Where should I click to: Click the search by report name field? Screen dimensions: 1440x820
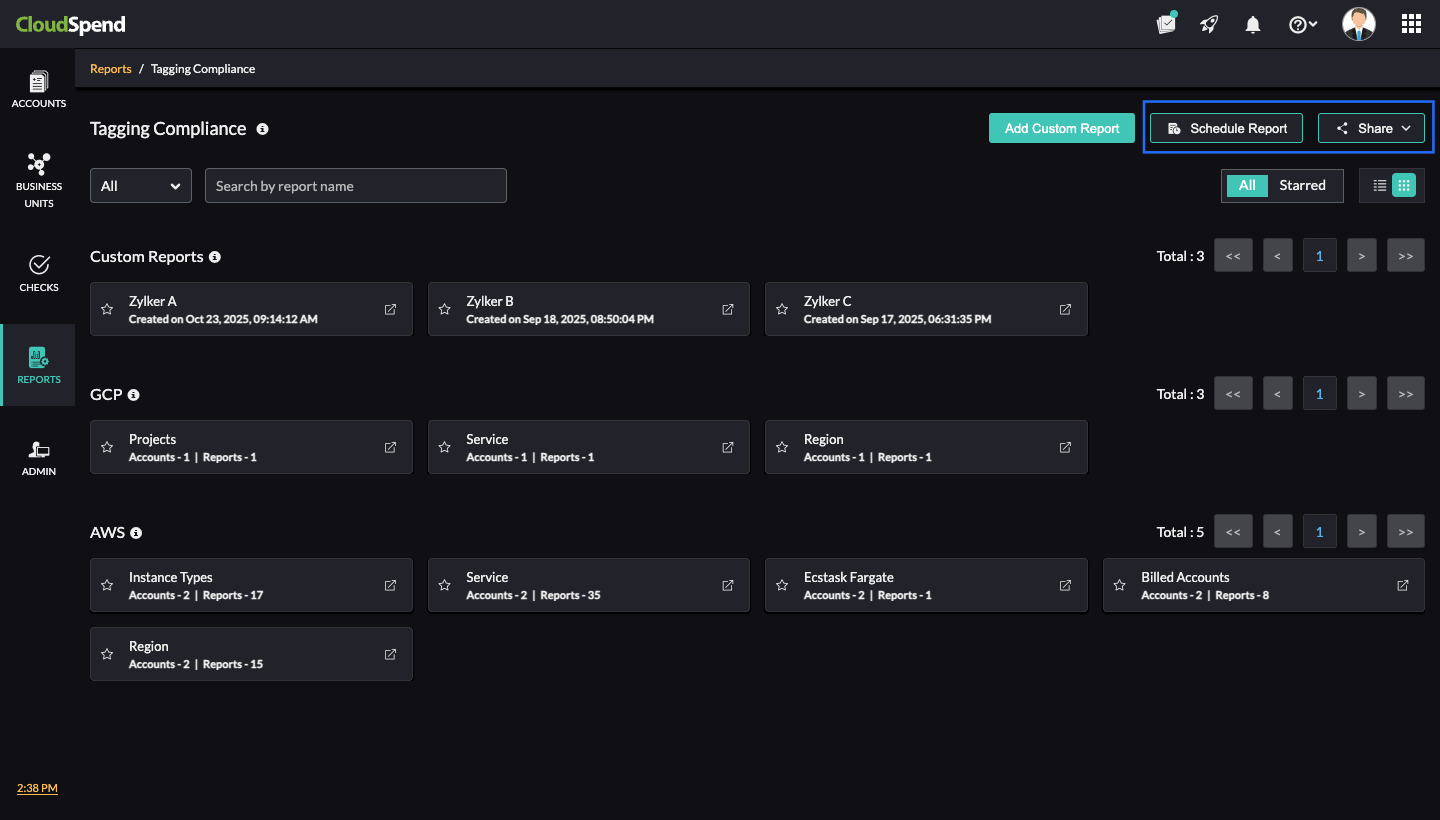(355, 185)
